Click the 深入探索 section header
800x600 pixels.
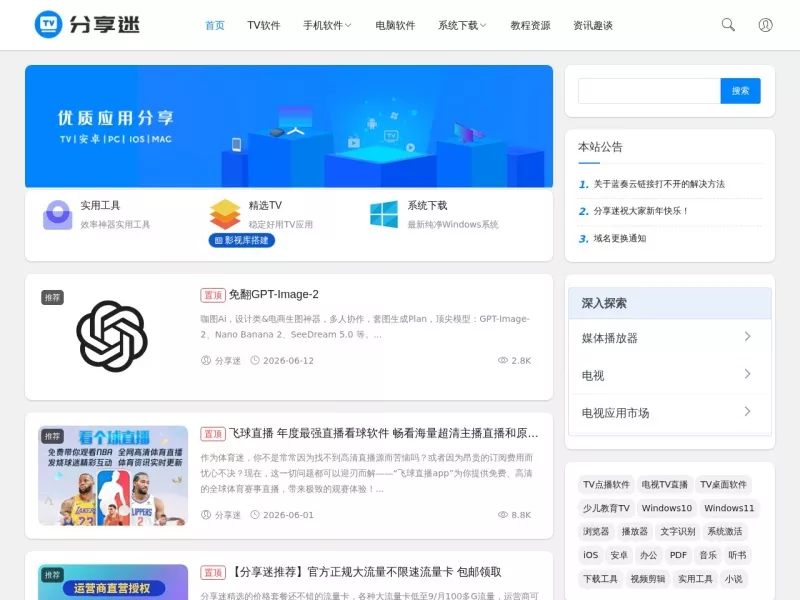pos(669,303)
